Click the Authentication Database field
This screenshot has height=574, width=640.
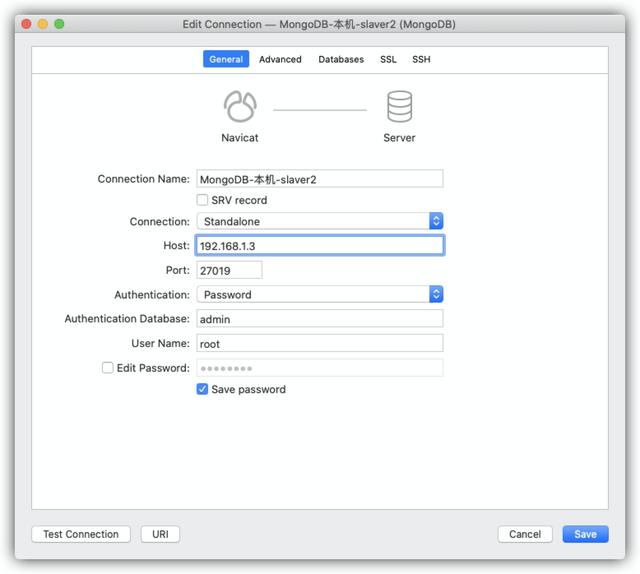pos(320,318)
